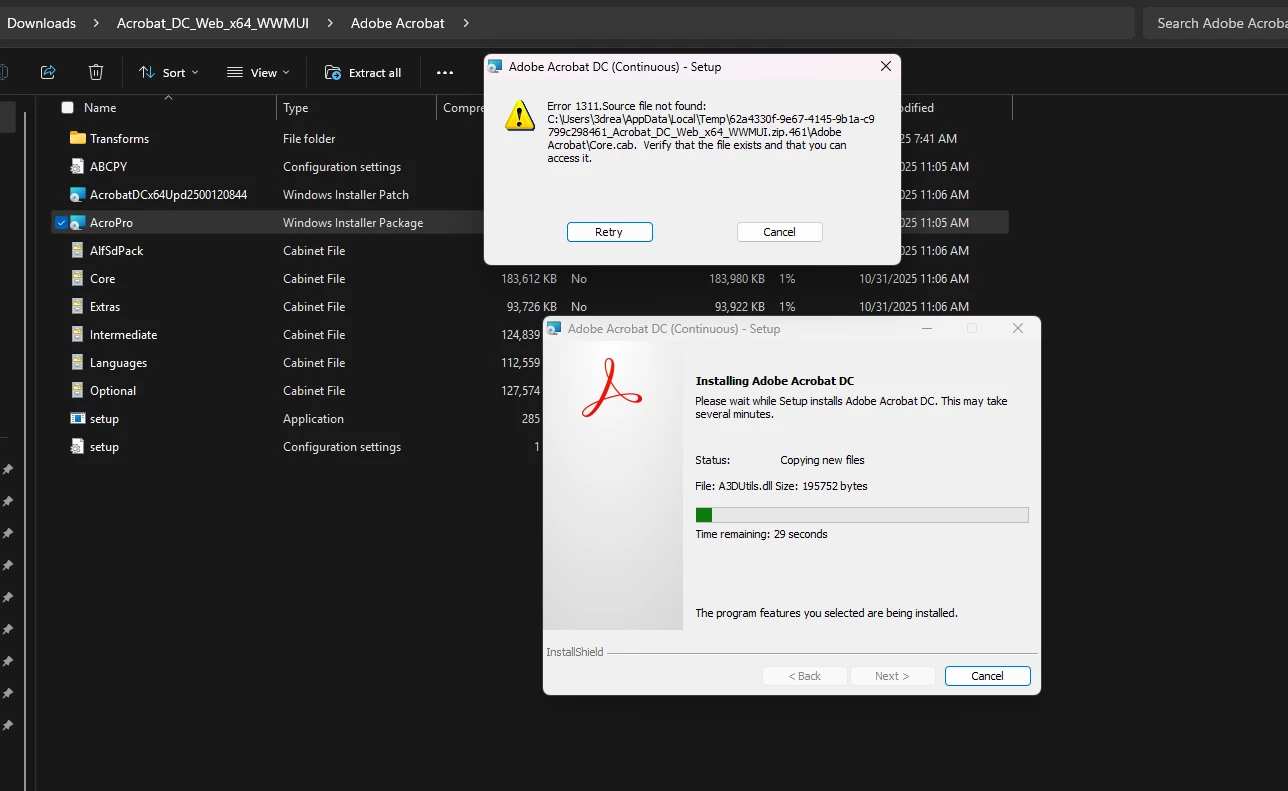Close the Installing Adobe Acrobat DC window
Viewport: 1288px width, 791px height.
(1018, 328)
